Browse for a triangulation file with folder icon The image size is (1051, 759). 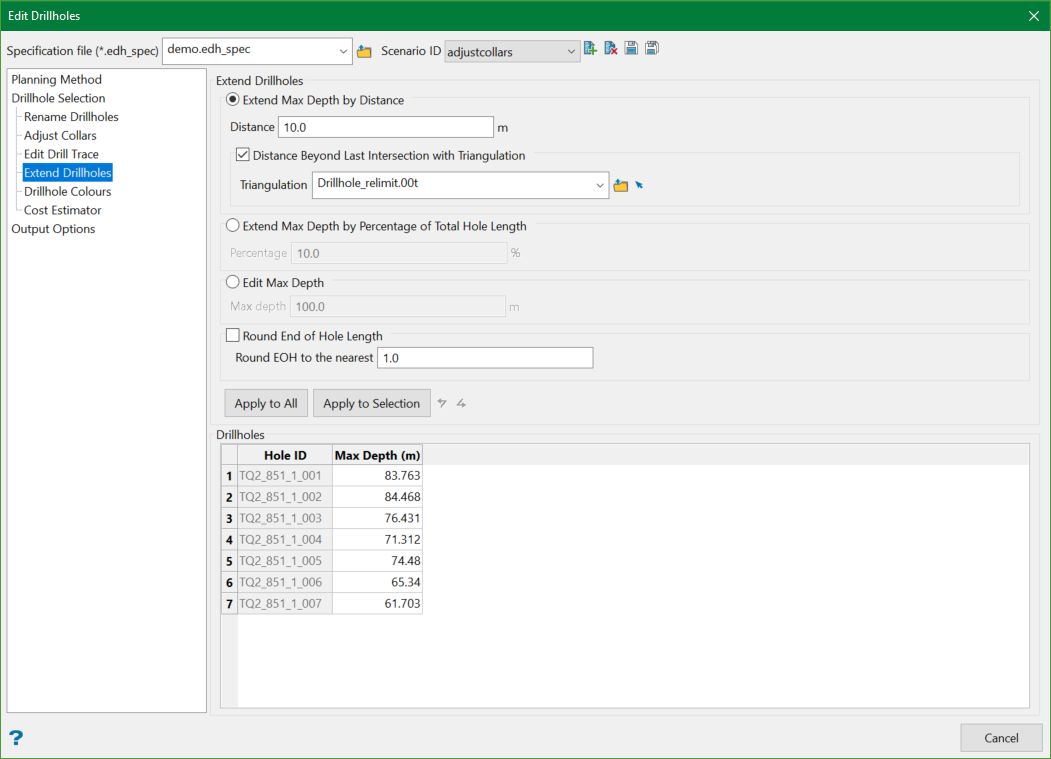pos(621,186)
